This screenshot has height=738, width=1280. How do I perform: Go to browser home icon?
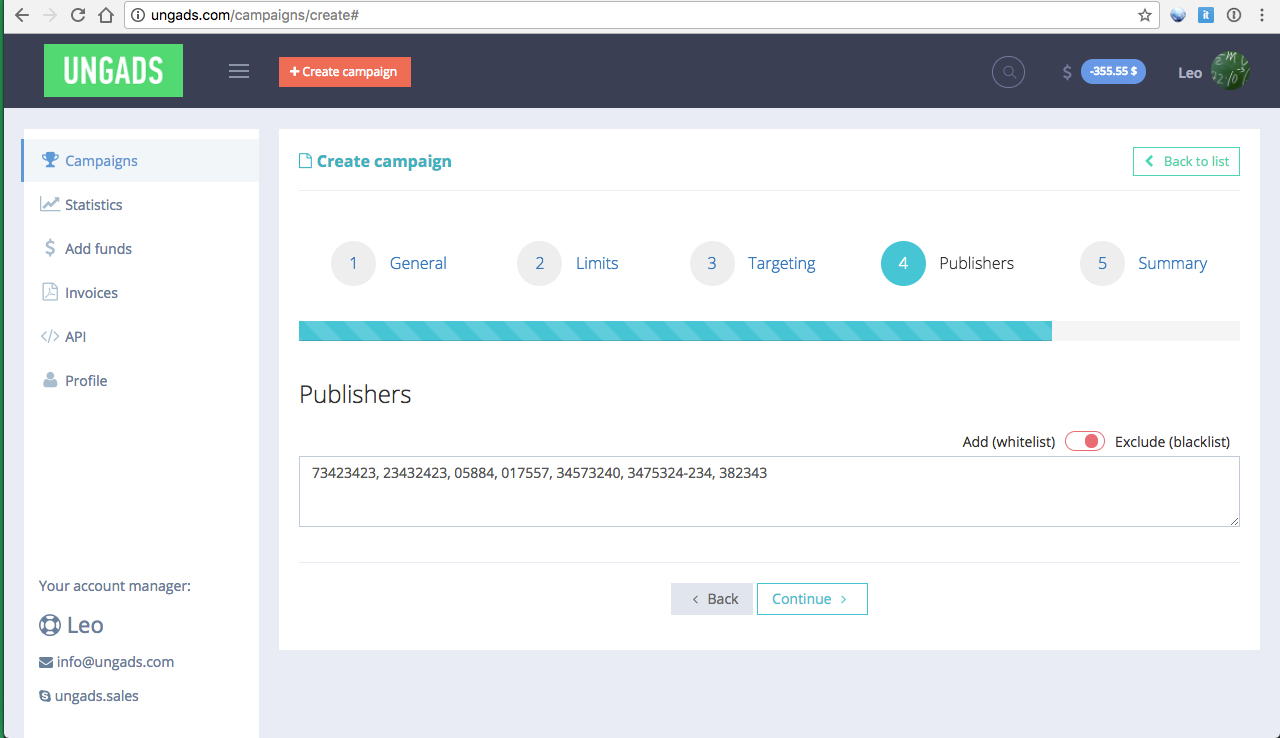[106, 15]
